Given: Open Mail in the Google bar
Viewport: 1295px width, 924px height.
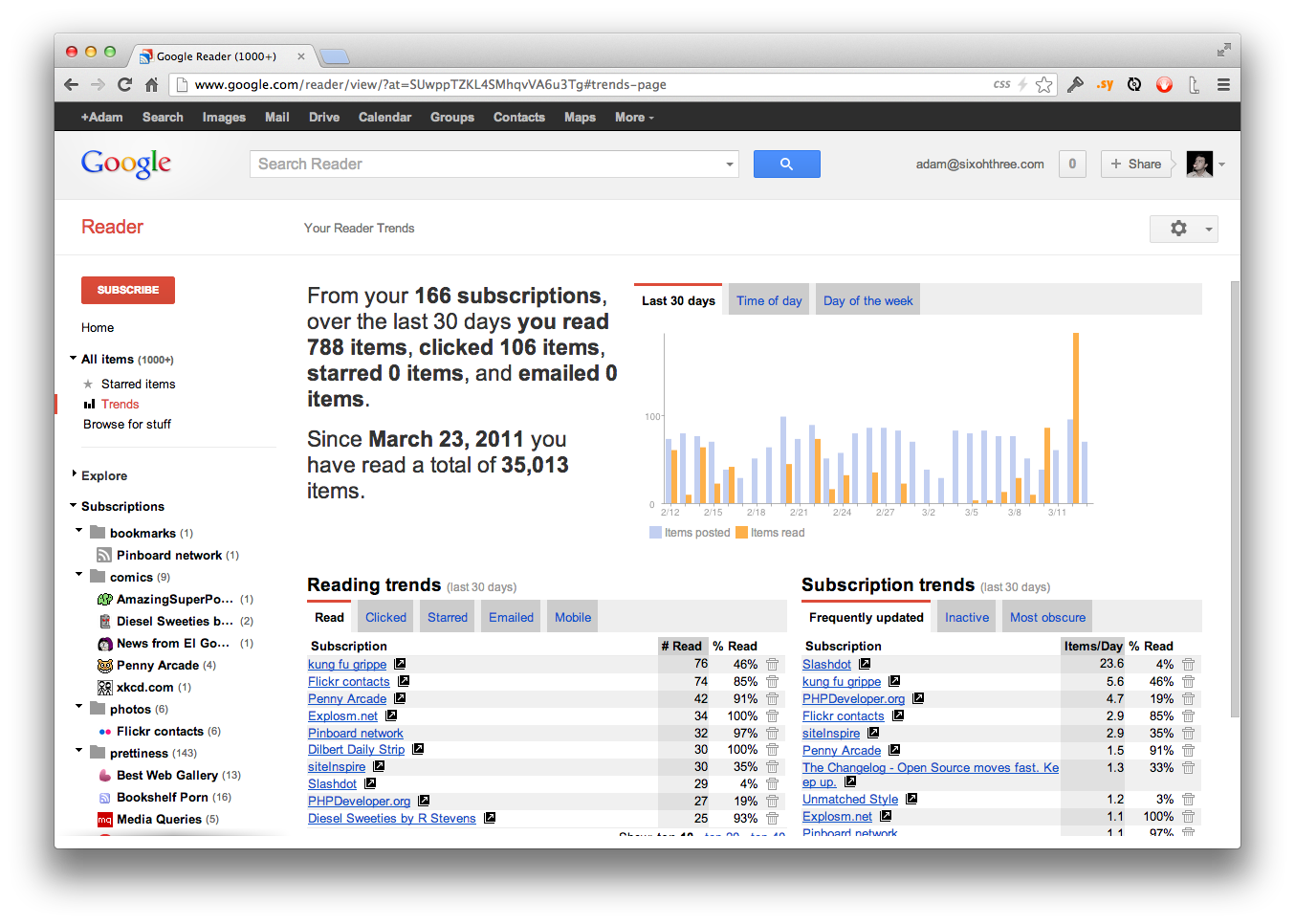Looking at the screenshot, I should (277, 117).
